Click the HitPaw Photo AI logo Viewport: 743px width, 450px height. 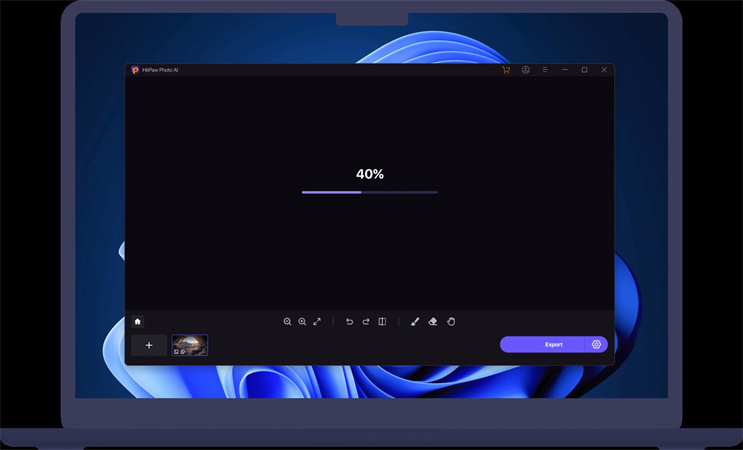pos(135,70)
